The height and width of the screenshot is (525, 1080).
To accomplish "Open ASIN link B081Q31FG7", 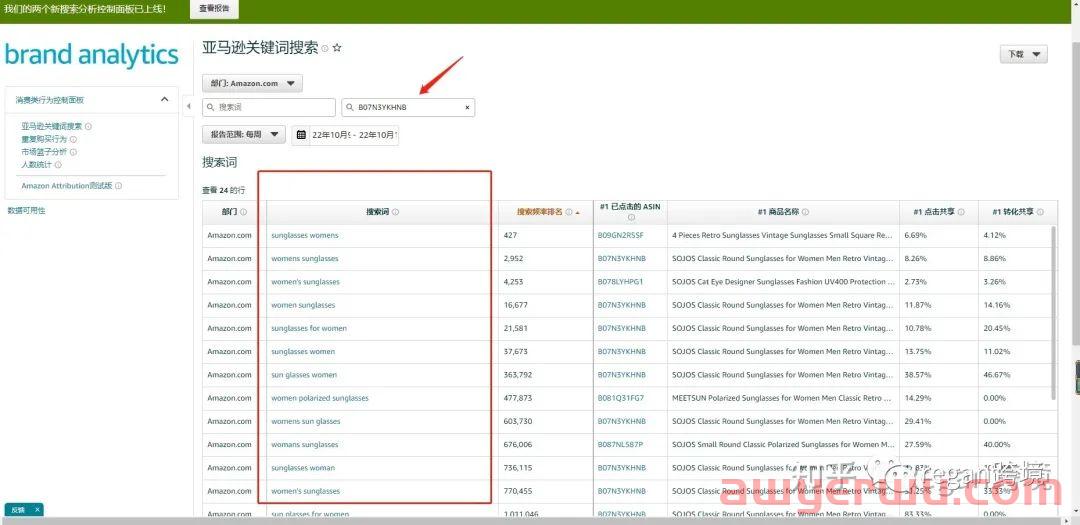I will click(x=621, y=398).
